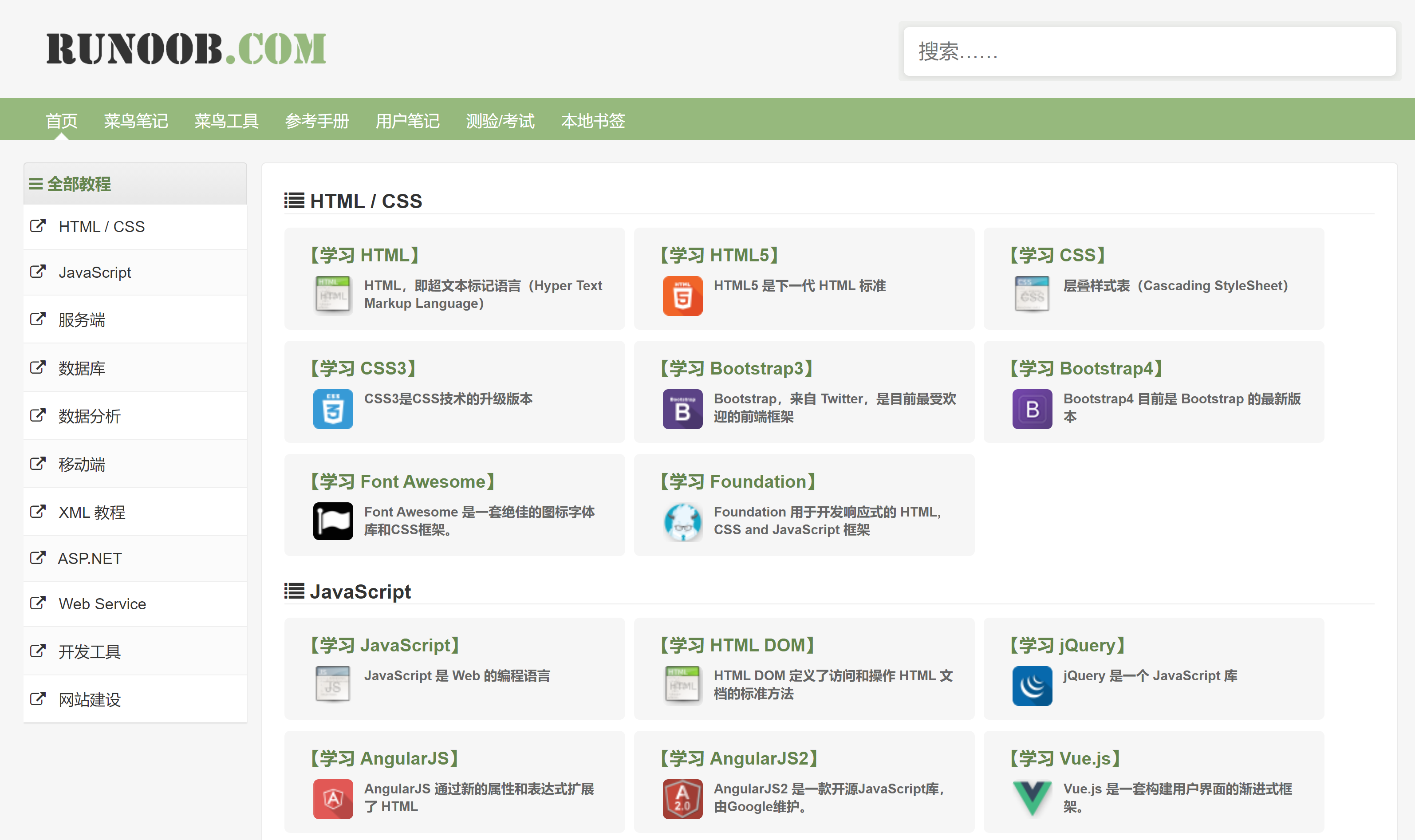Screen dimensions: 1415x840
Task: Open the Bootstrap4 purple B icon
Action: [x=1032, y=409]
